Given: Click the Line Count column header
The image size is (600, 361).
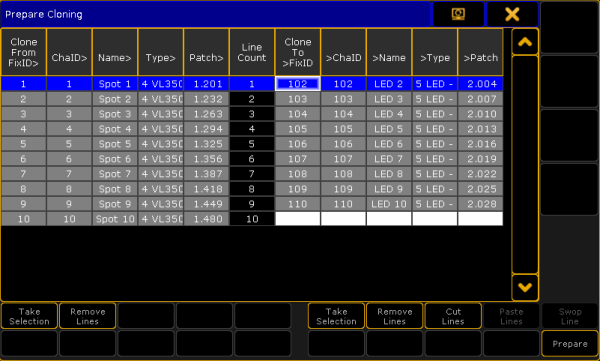Looking at the screenshot, I should pos(252,52).
